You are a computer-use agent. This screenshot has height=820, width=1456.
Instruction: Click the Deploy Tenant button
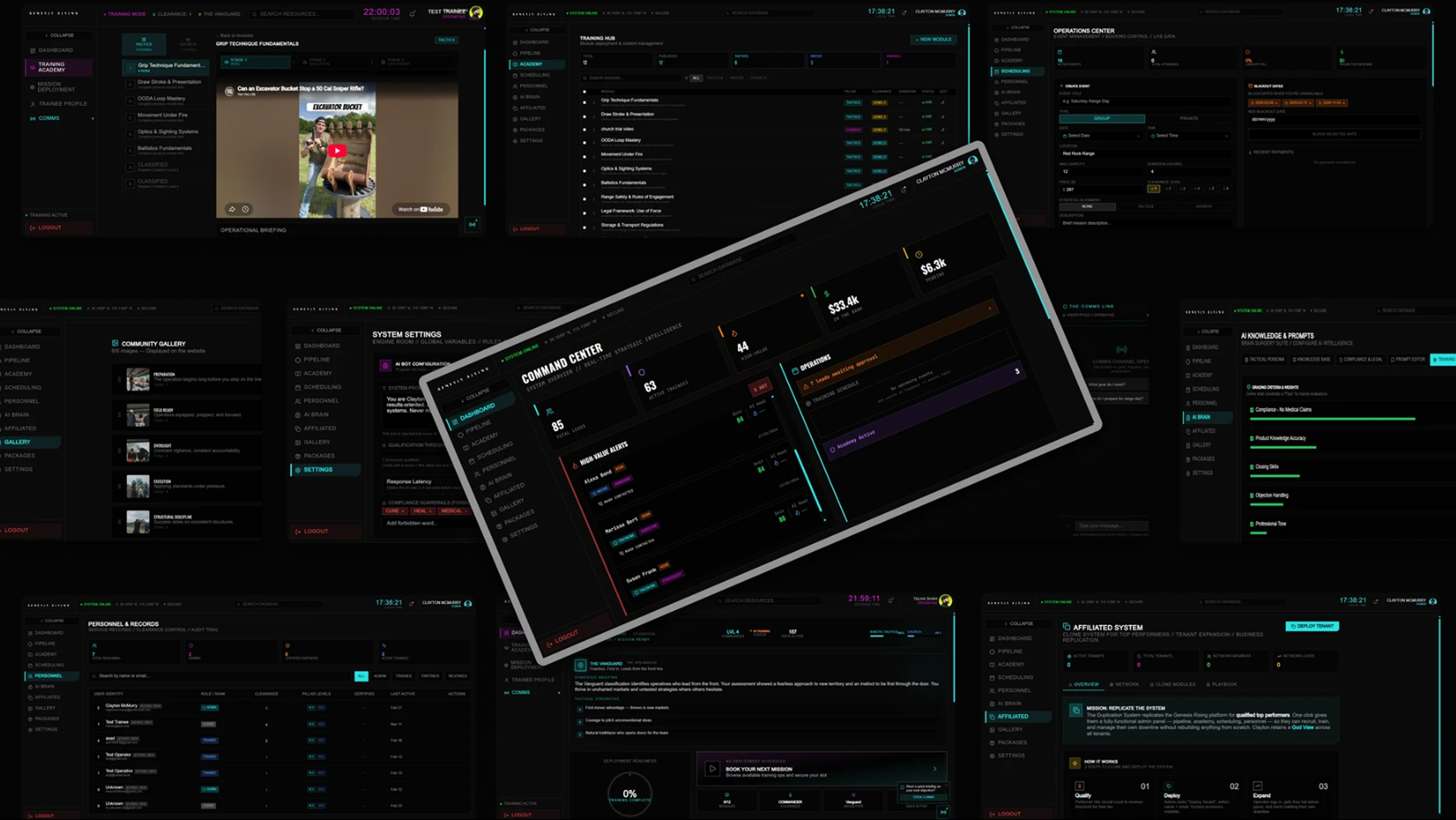coord(1312,626)
